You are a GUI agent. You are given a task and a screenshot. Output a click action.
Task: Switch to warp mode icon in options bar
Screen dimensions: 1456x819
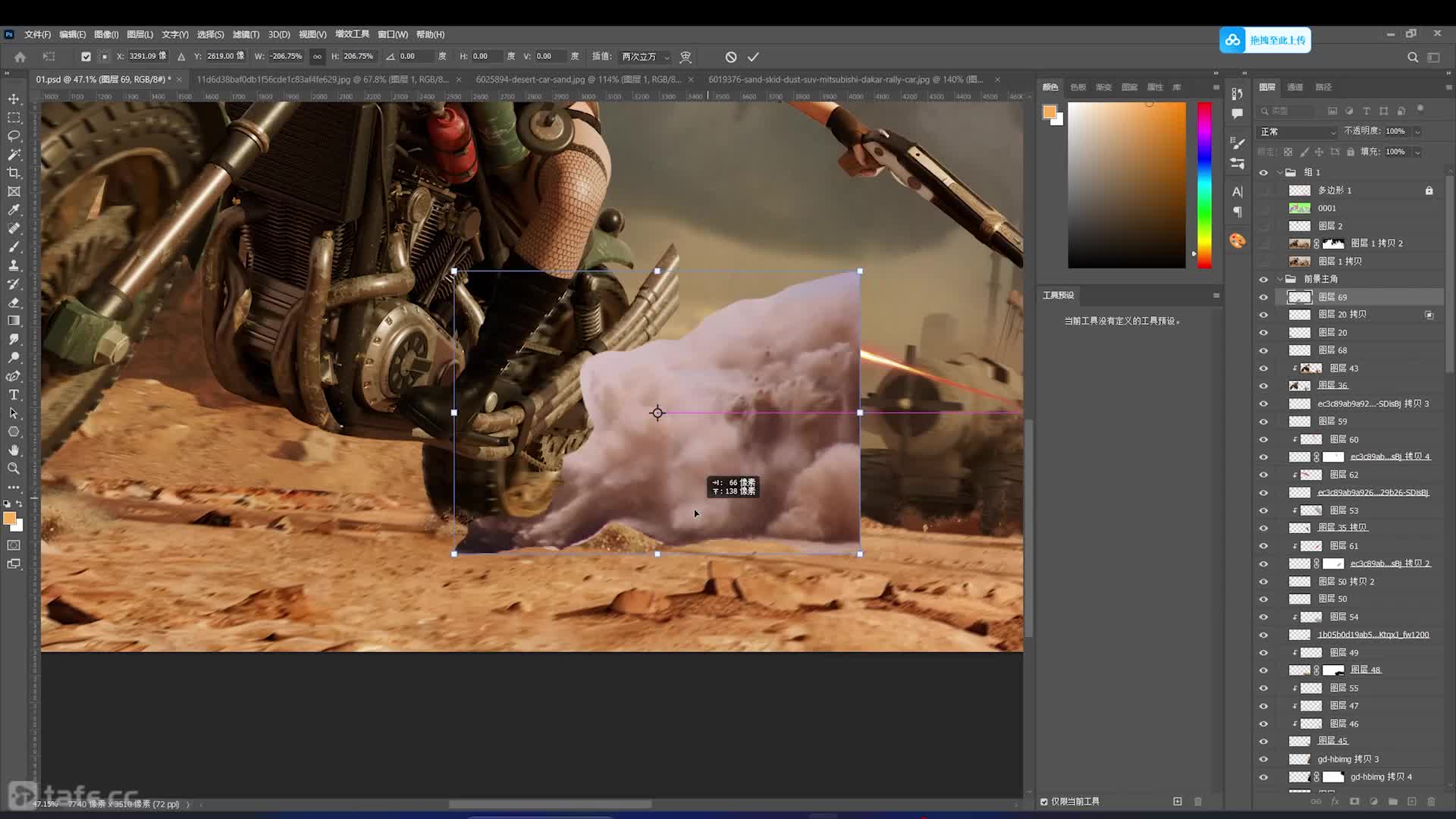pyautogui.click(x=686, y=57)
